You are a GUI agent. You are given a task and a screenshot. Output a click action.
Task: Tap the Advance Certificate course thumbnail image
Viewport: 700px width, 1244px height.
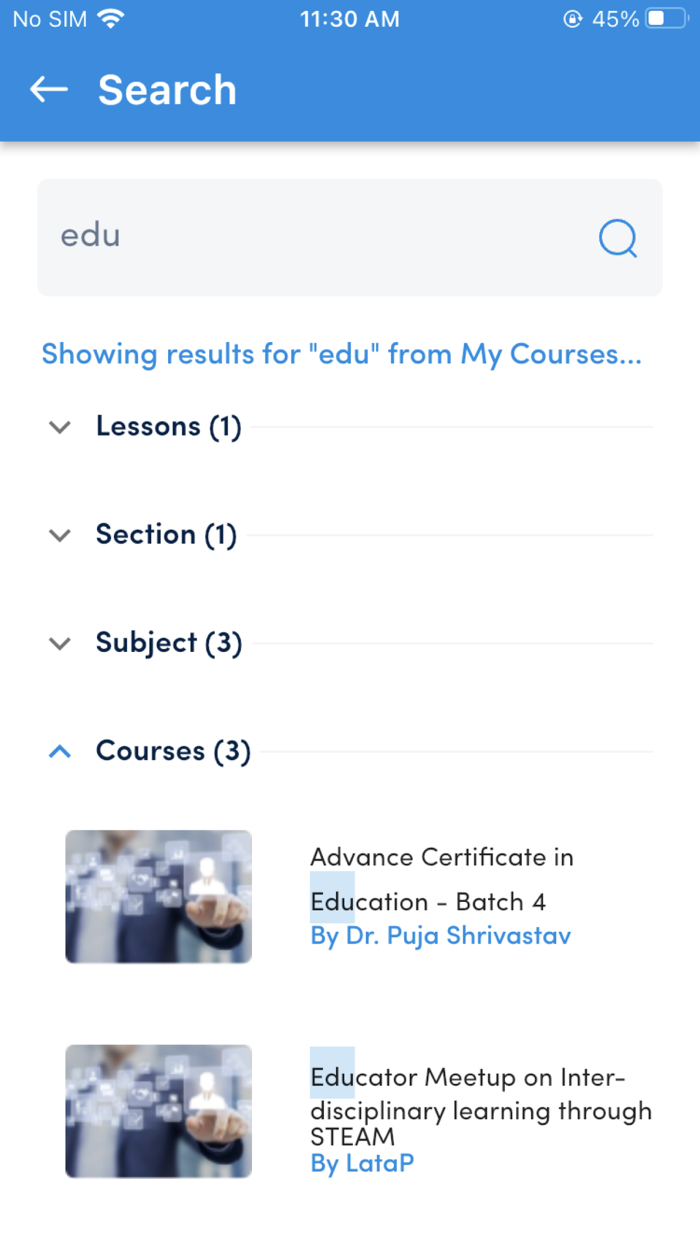pyautogui.click(x=158, y=896)
